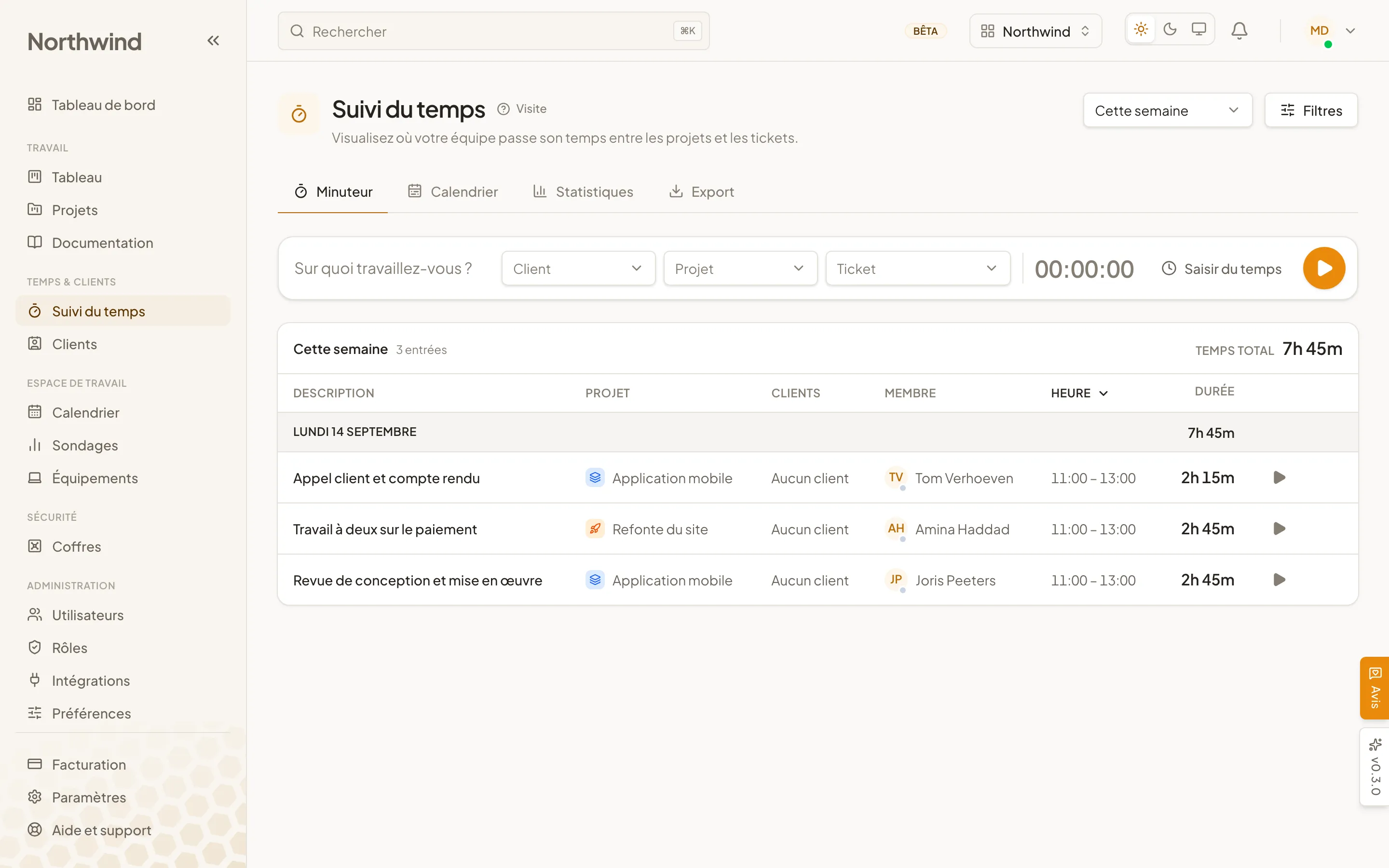Image resolution: width=1389 pixels, height=868 pixels.
Task: Open Paramètres from sidebar
Action: click(123, 798)
